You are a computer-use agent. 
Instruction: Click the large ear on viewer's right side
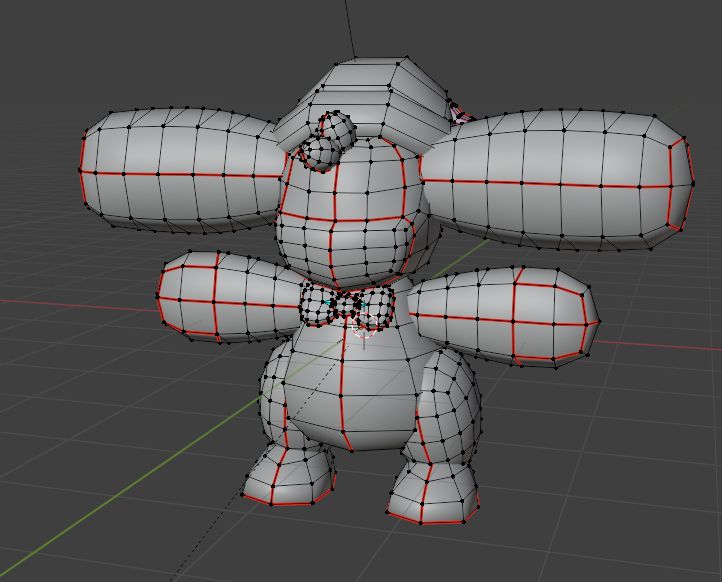click(x=557, y=180)
